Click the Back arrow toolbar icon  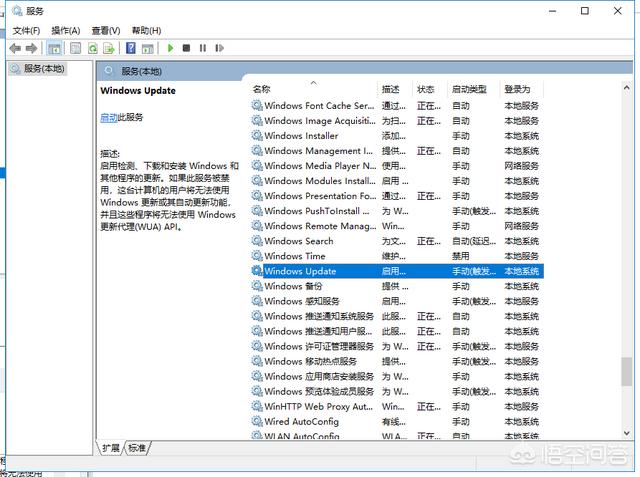[x=15, y=48]
